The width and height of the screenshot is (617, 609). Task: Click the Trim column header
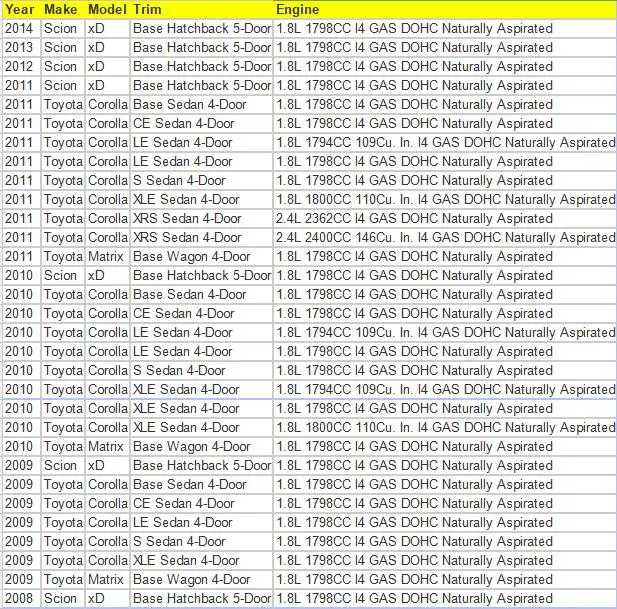pos(201,9)
